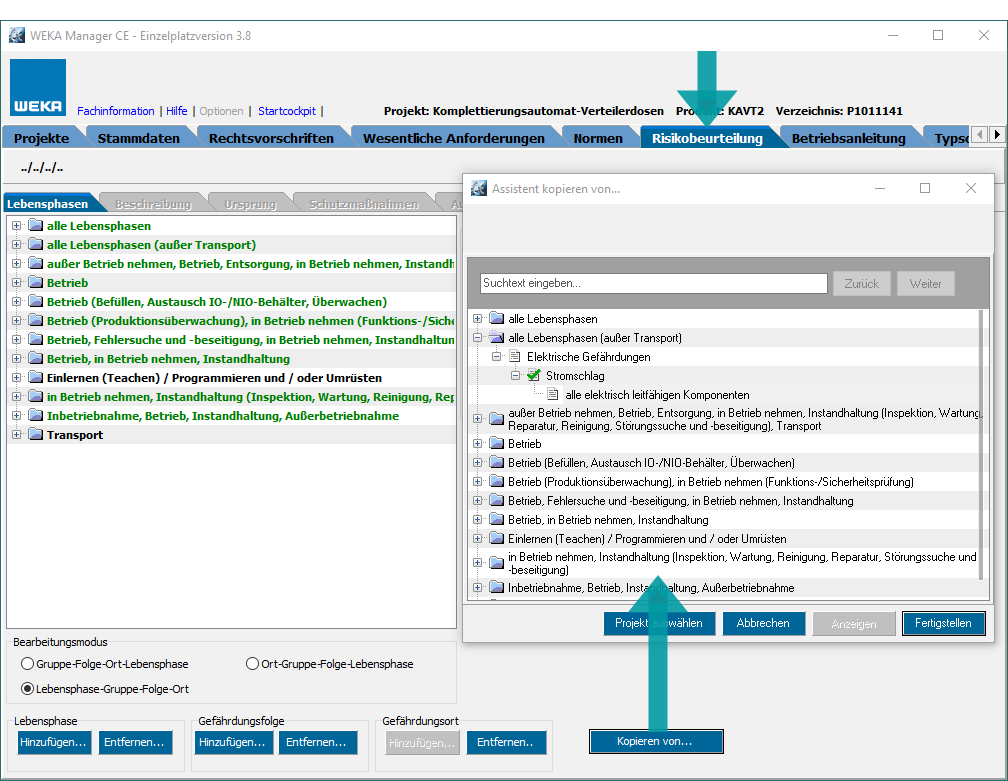Click the Suchtext eingeben search field

[653, 284]
